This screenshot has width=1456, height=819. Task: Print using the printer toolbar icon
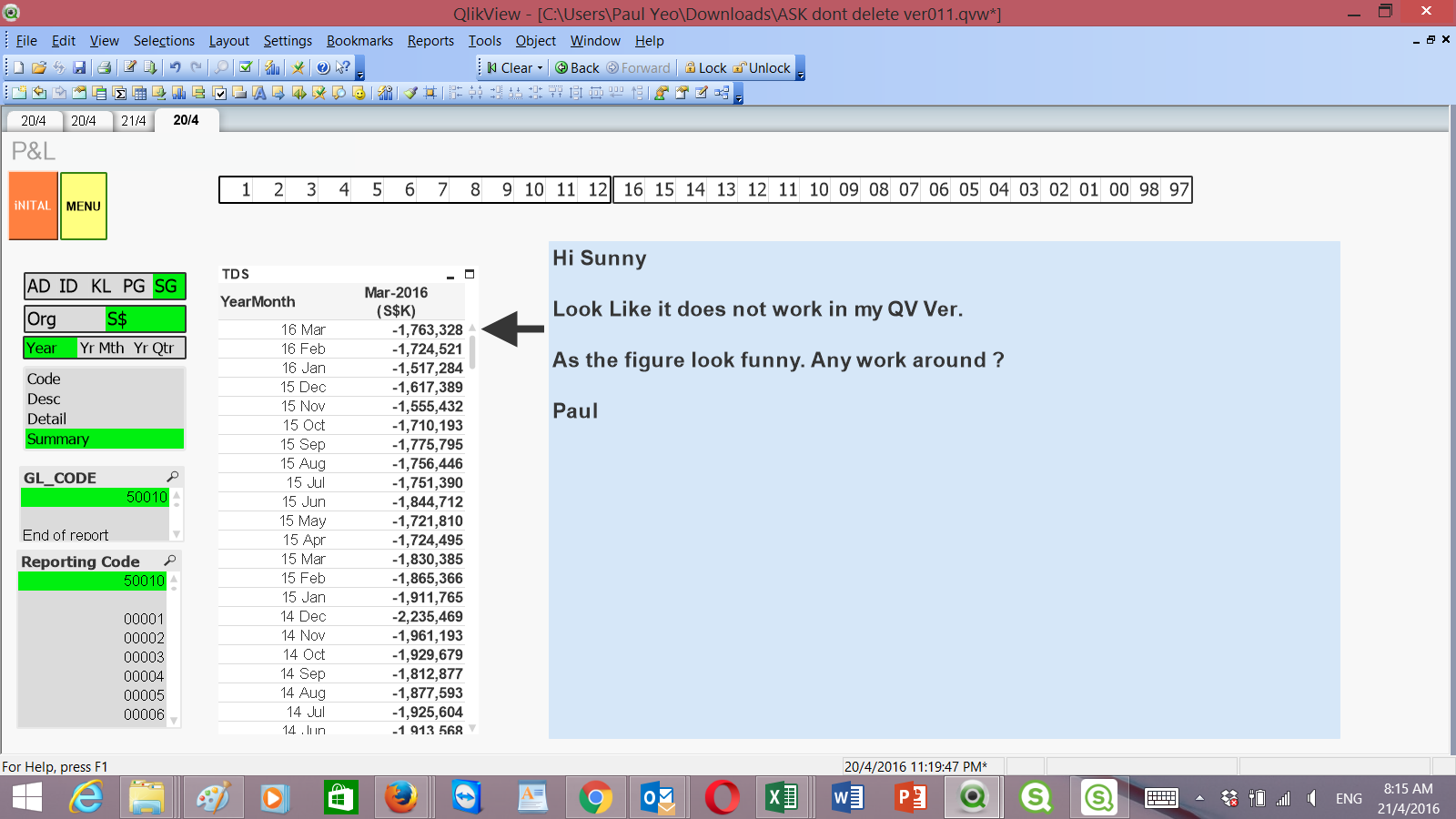tap(104, 67)
